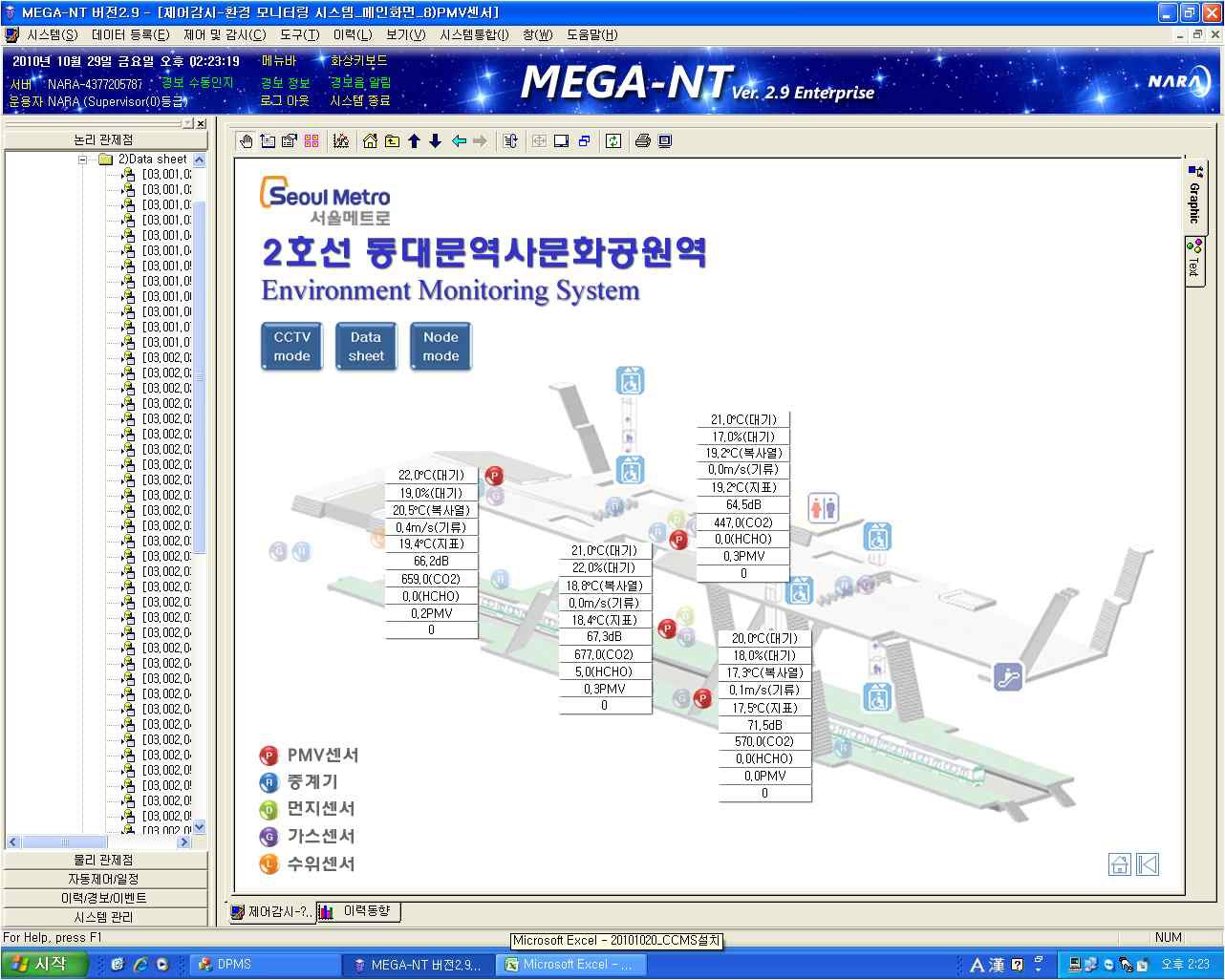The image size is (1225, 980).
Task: Click the page with curved arrows toolbar icon
Action: pyautogui.click(x=510, y=141)
